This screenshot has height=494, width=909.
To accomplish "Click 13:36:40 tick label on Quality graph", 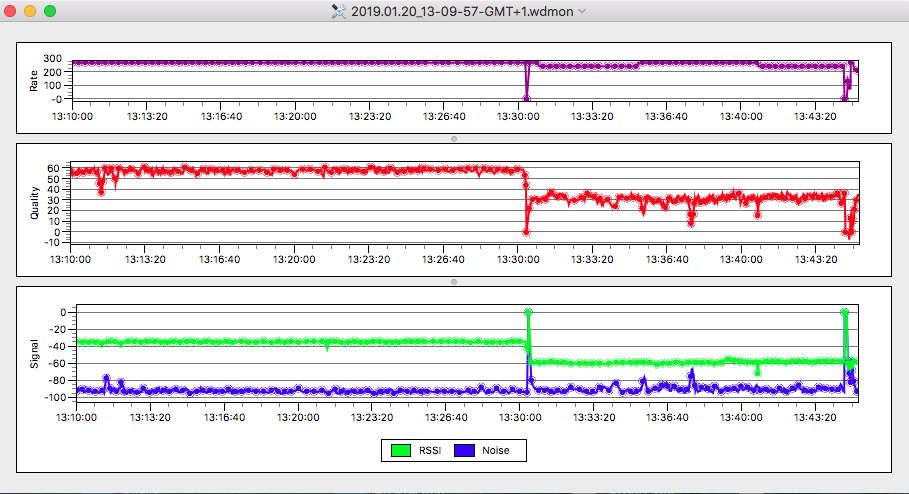I will pyautogui.click(x=667, y=260).
